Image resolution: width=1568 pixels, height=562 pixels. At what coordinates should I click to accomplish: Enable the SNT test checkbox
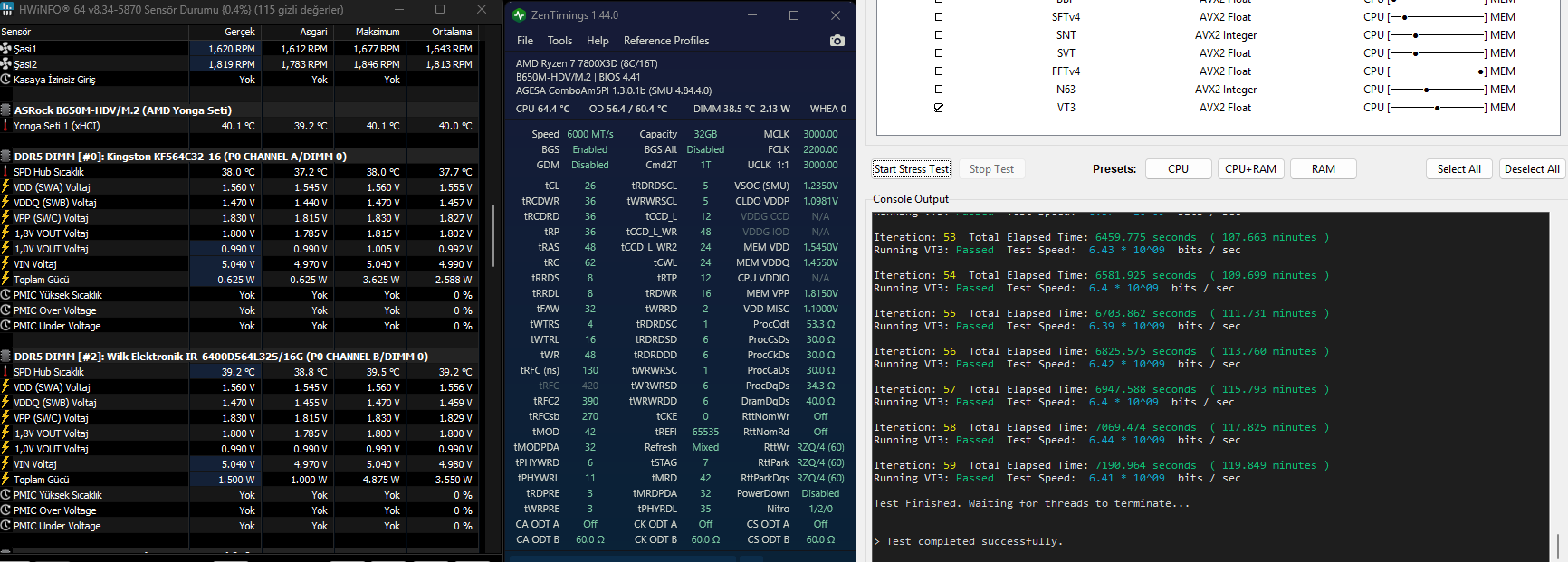pyautogui.click(x=938, y=35)
